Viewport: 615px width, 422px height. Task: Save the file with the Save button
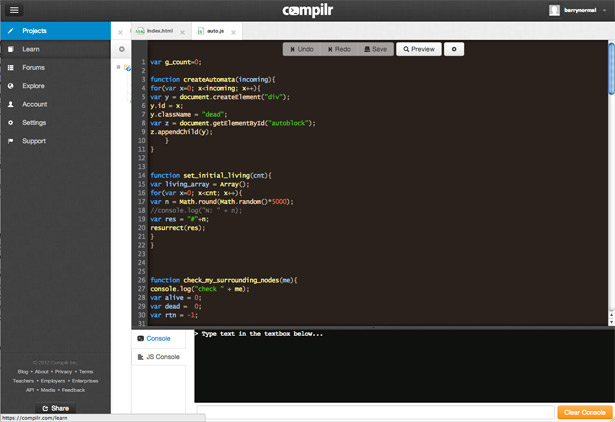coord(376,49)
